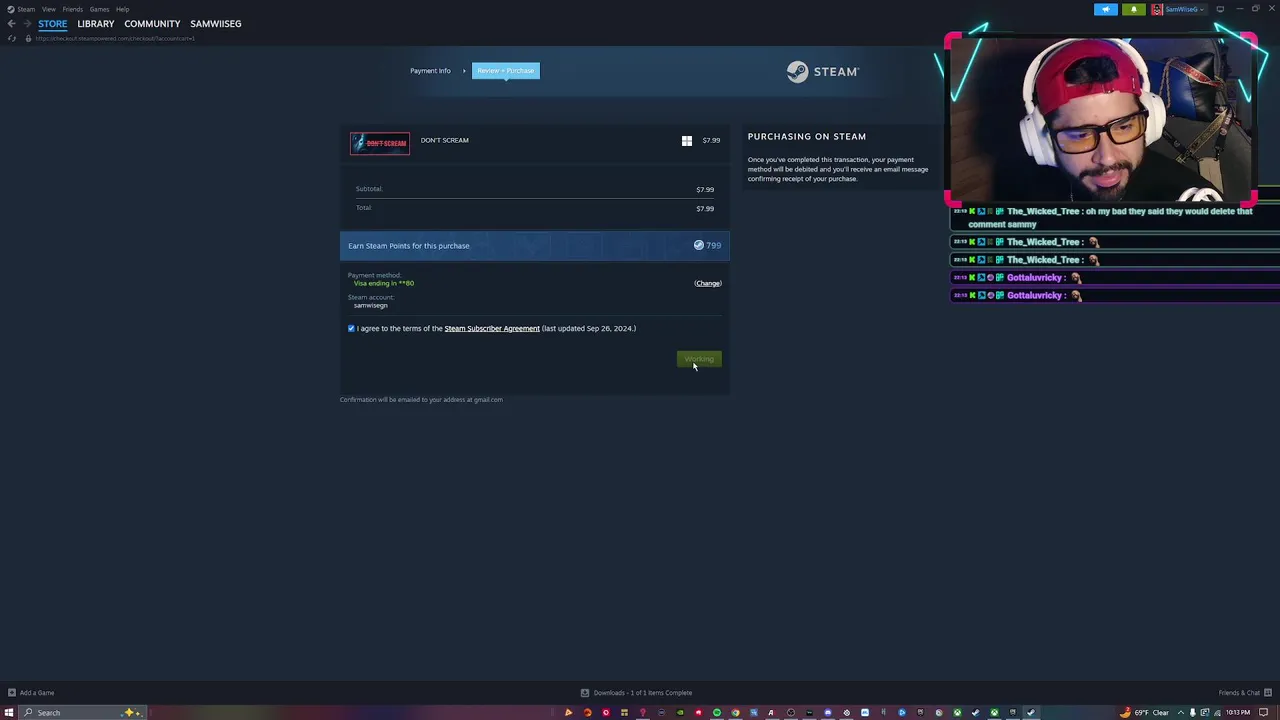Go back to Payment Info step
Viewport: 1280px width, 720px height.
tap(430, 70)
